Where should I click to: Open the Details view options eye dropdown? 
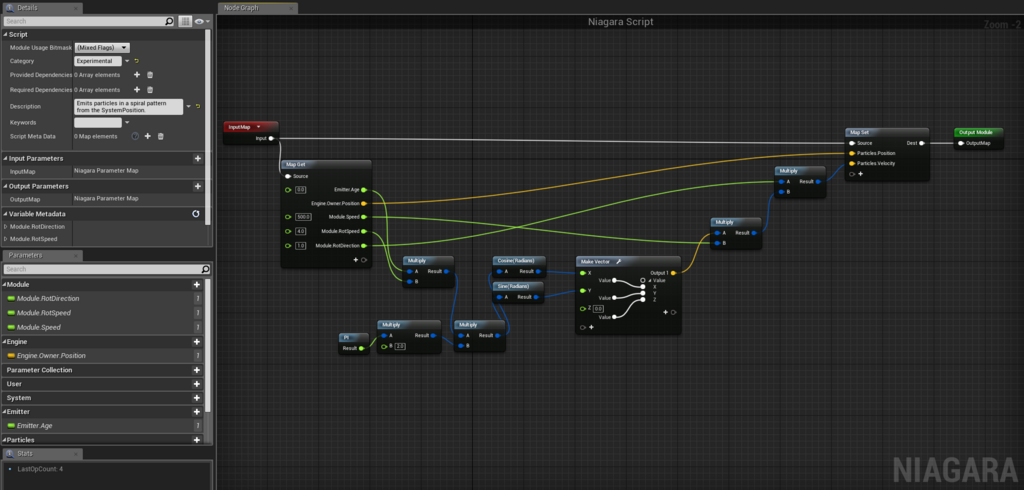pos(202,22)
